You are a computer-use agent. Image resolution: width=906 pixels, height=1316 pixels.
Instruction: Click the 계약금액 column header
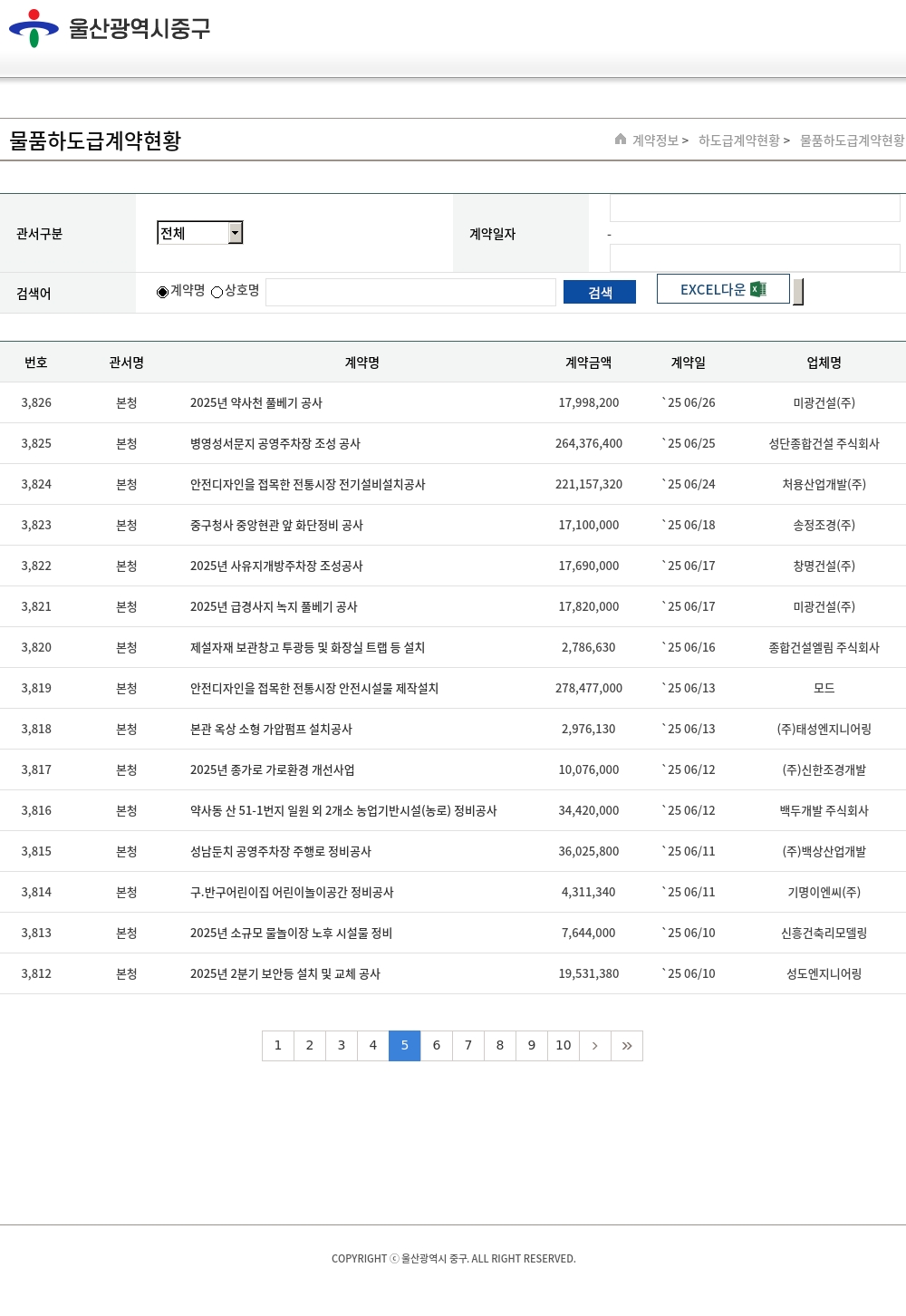[589, 363]
